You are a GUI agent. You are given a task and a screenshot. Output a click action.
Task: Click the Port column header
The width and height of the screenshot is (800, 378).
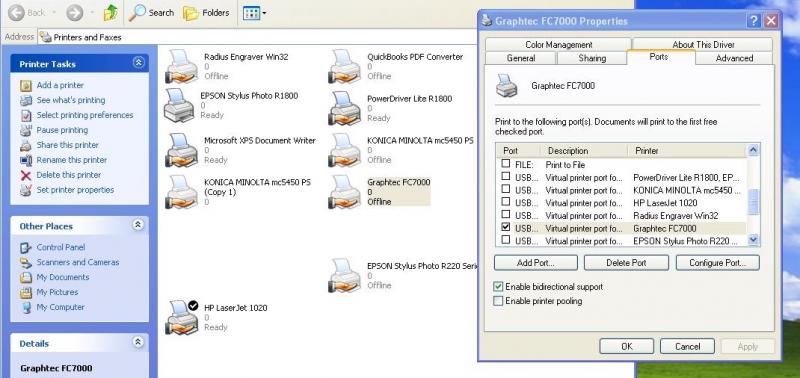[x=519, y=151]
